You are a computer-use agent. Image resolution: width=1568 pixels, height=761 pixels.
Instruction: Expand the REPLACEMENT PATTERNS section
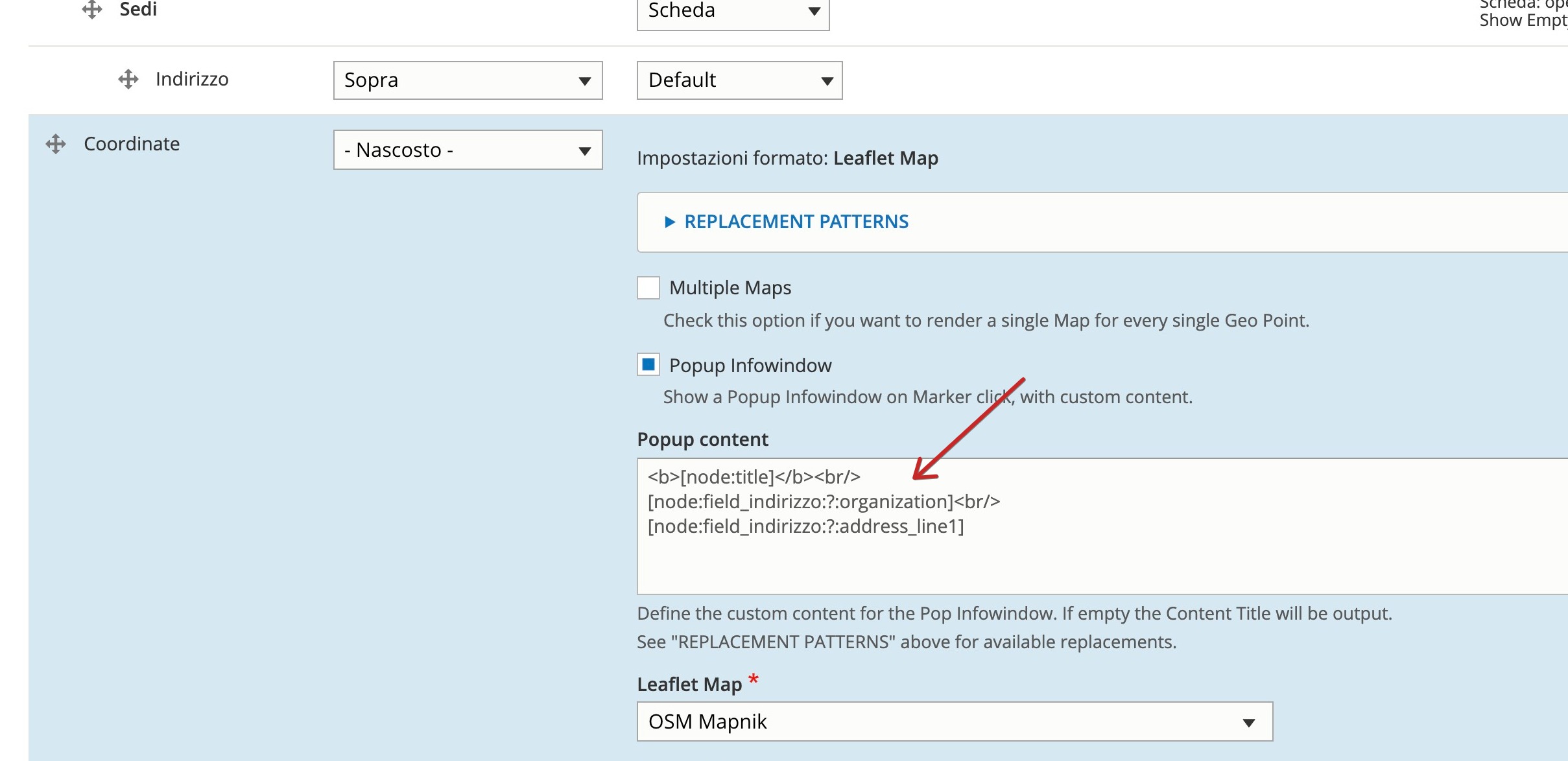coord(796,222)
